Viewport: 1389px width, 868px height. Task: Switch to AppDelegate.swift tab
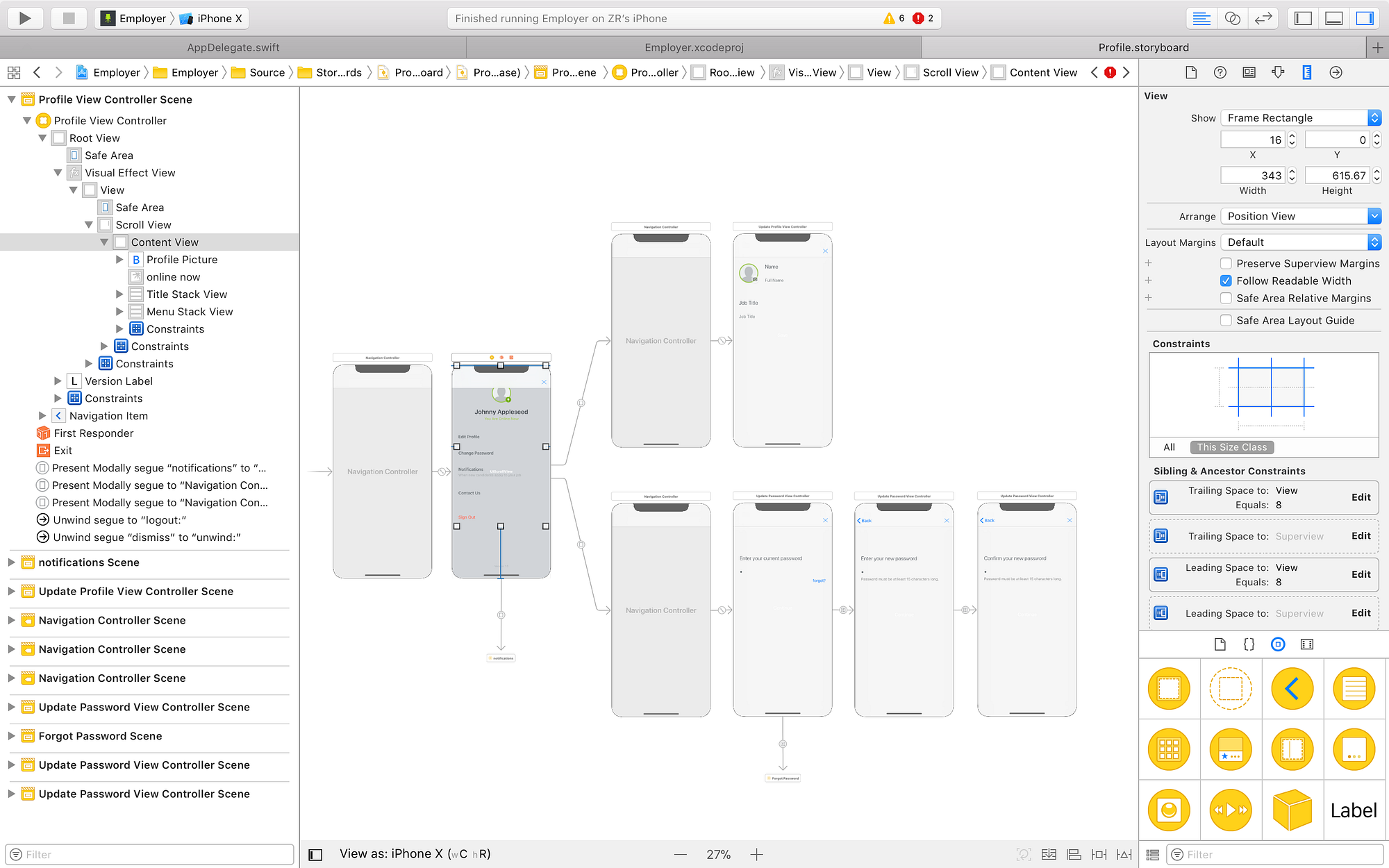click(x=233, y=47)
